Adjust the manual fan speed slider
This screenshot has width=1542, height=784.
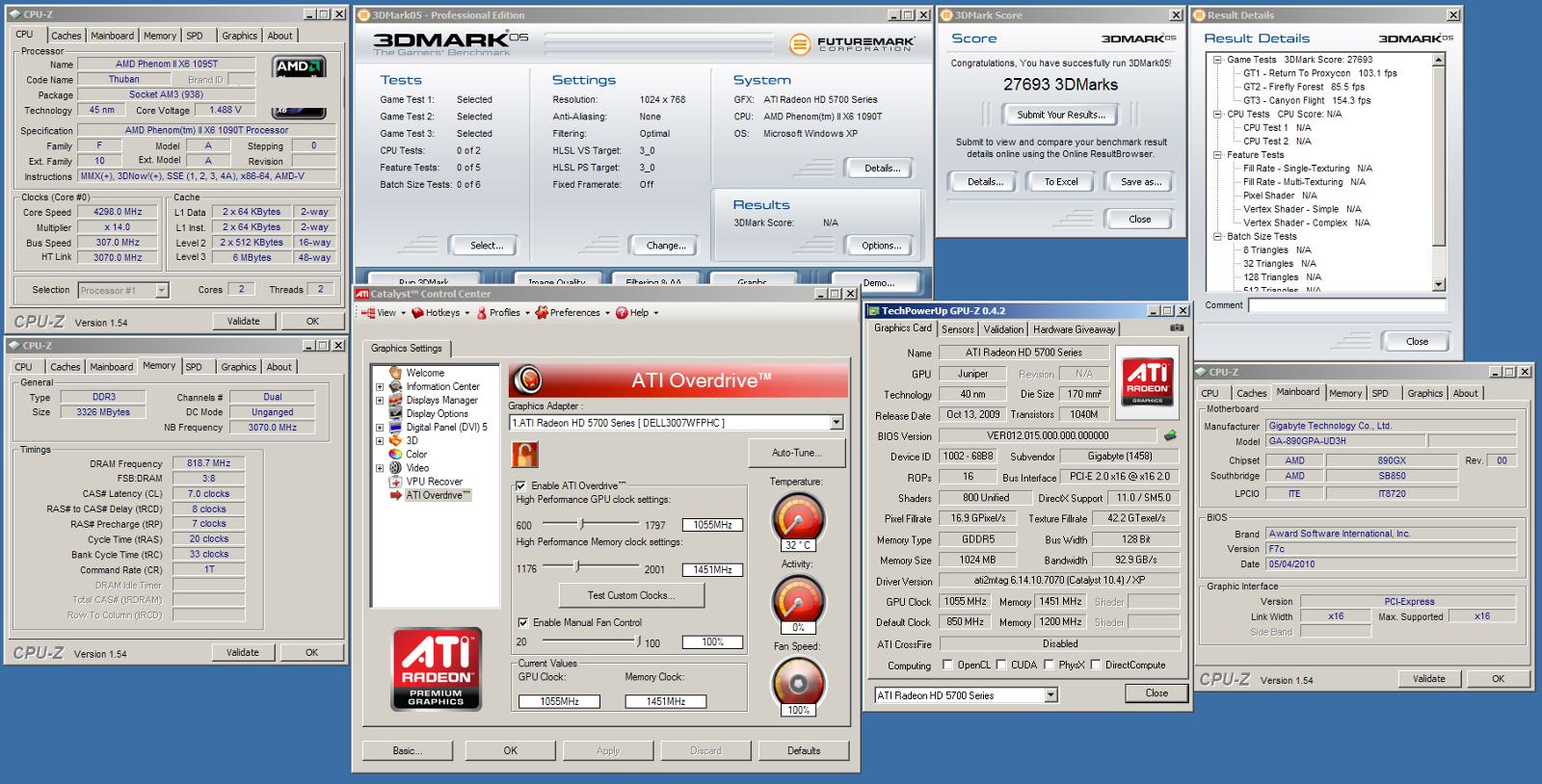637,641
